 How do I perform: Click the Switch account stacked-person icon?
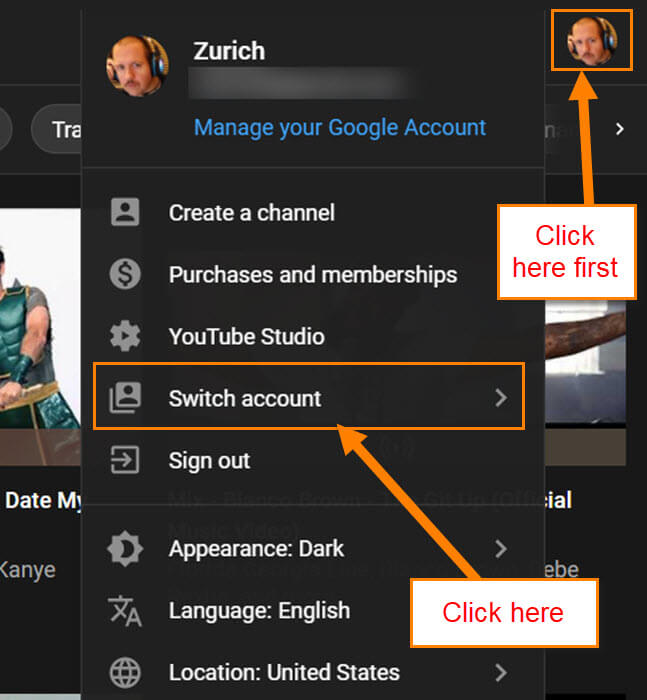(x=125, y=397)
